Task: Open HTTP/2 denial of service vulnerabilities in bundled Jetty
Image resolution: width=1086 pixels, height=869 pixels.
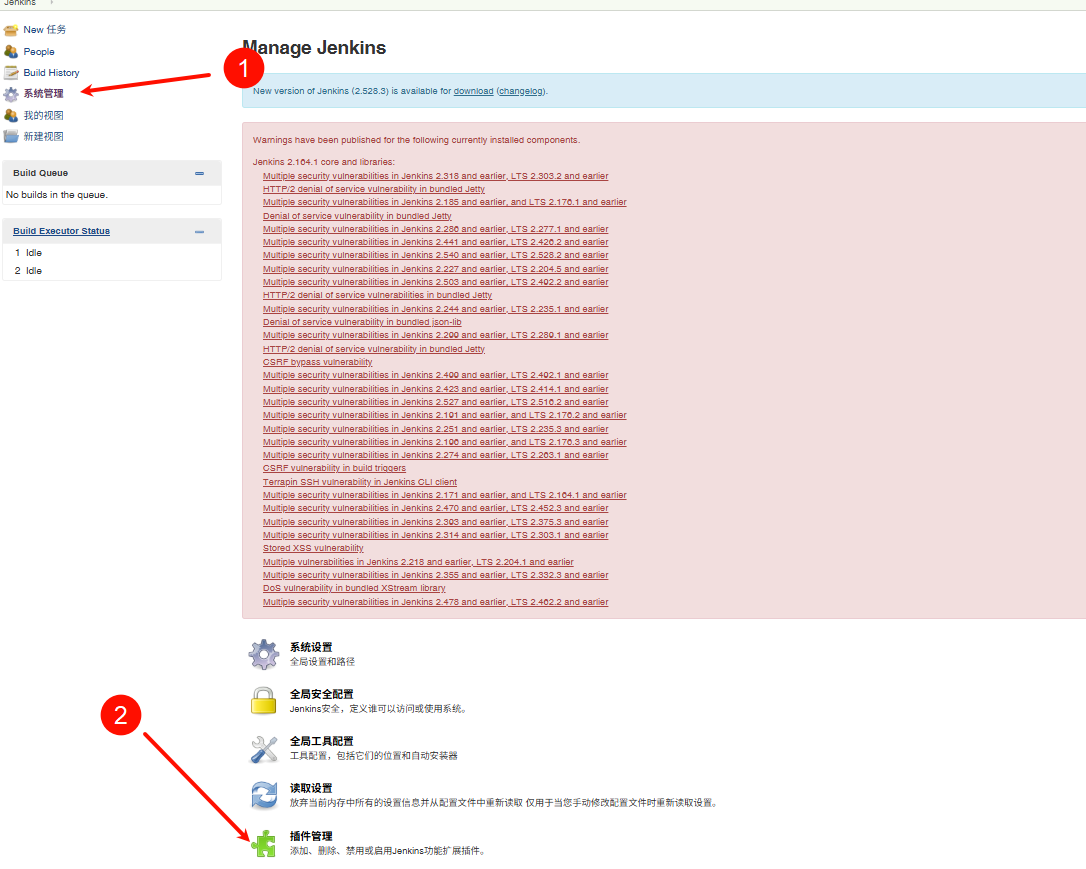Action: click(x=377, y=296)
